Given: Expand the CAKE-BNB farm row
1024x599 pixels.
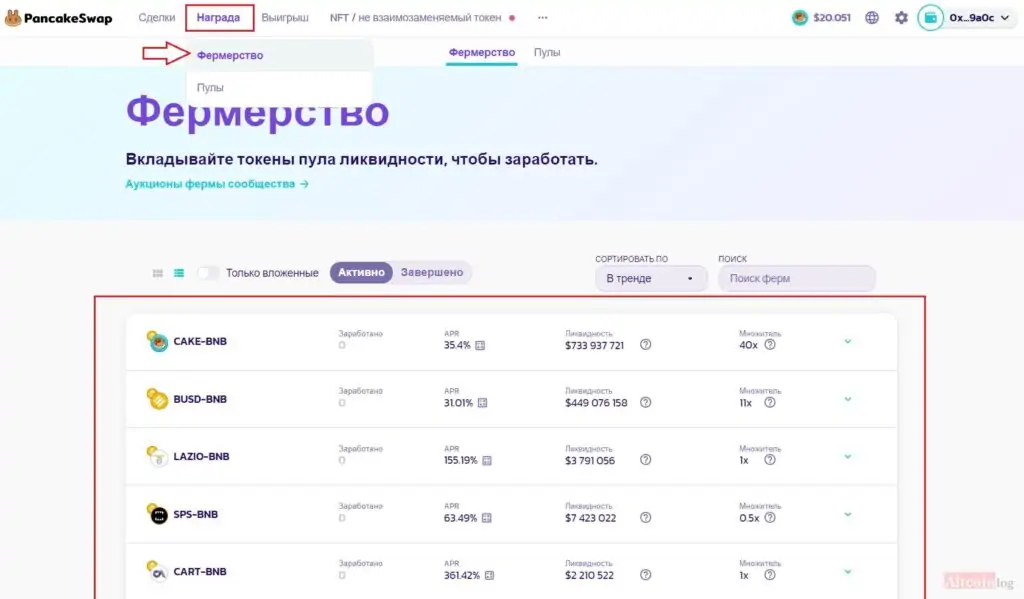Looking at the screenshot, I should [x=848, y=342].
